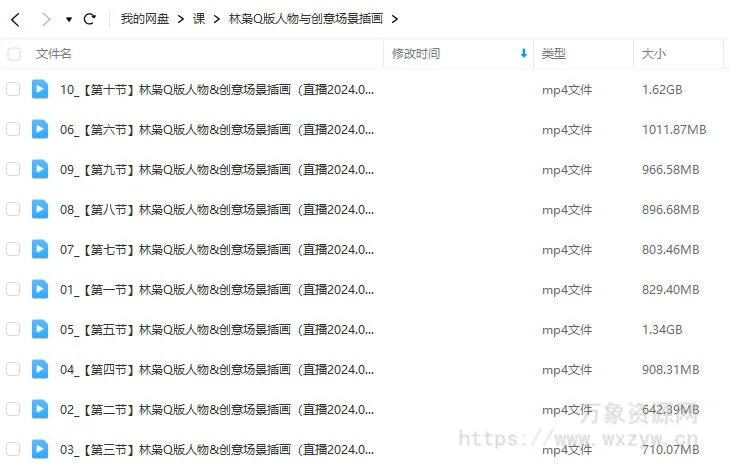Toggle sort order arrow on 修改时间 column
The height and width of the screenshot is (473, 729).
524,53
